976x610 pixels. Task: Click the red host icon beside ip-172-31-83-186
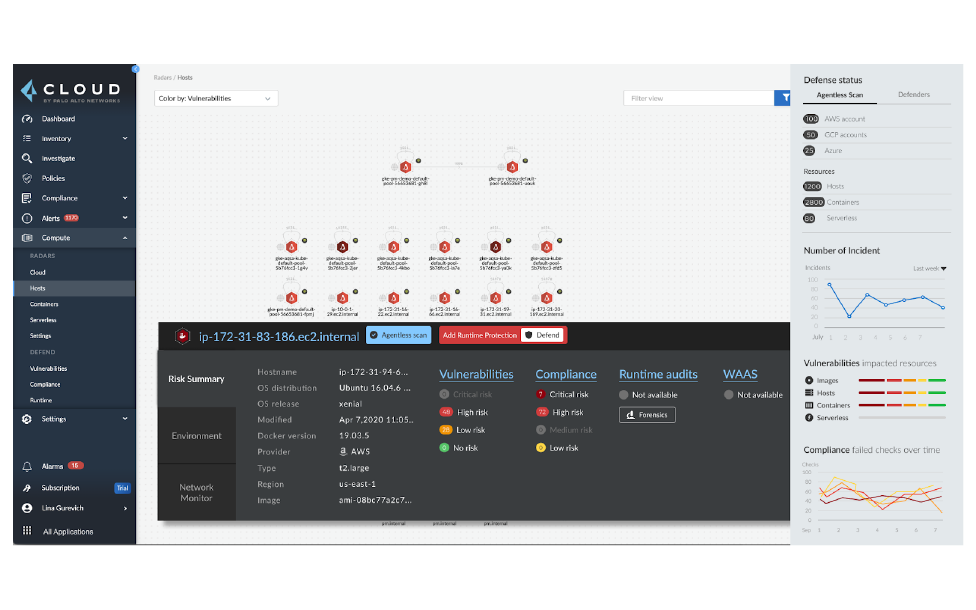[x=183, y=336]
